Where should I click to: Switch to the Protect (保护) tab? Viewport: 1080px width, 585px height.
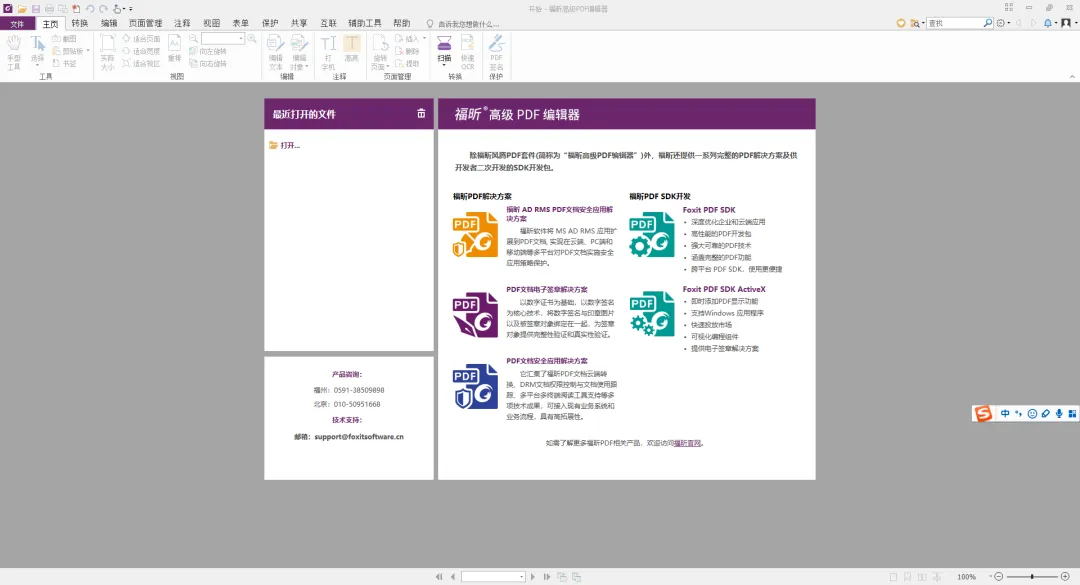270,23
